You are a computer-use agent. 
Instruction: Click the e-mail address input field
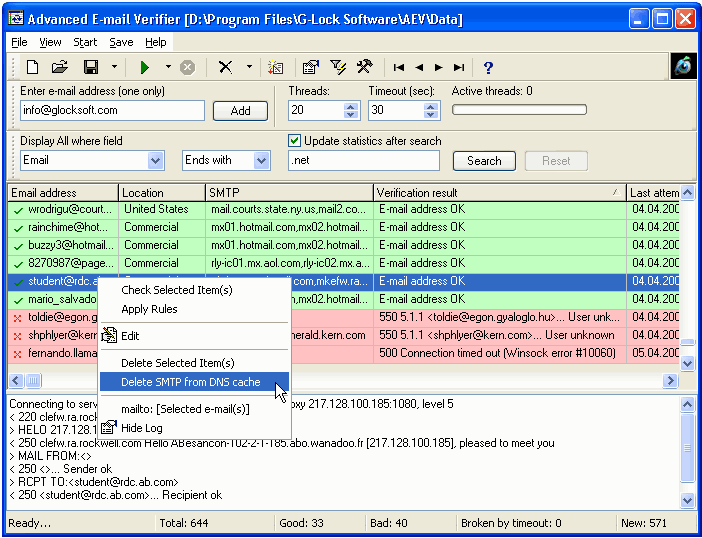(x=112, y=111)
